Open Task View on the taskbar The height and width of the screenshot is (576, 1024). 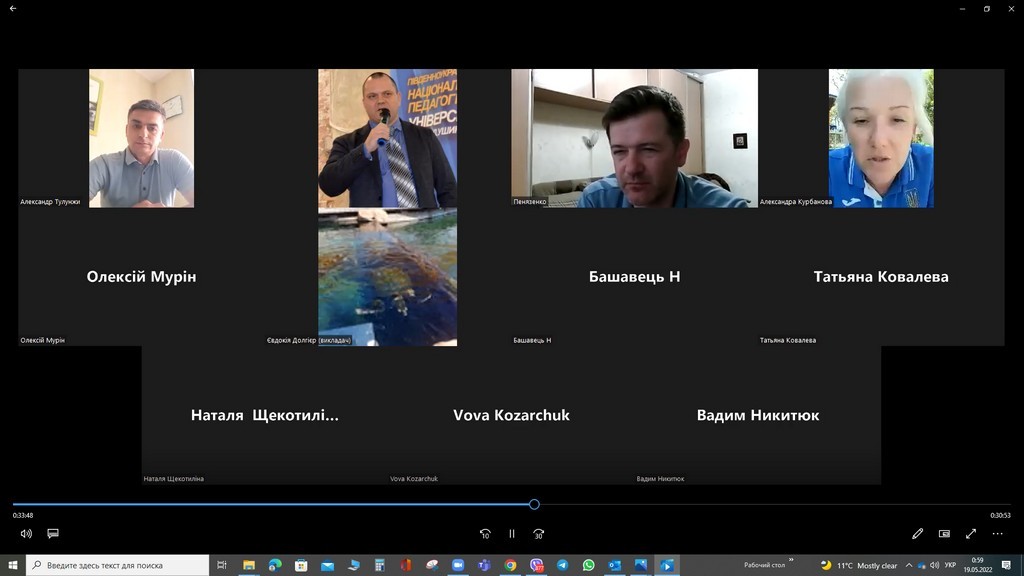[222, 565]
